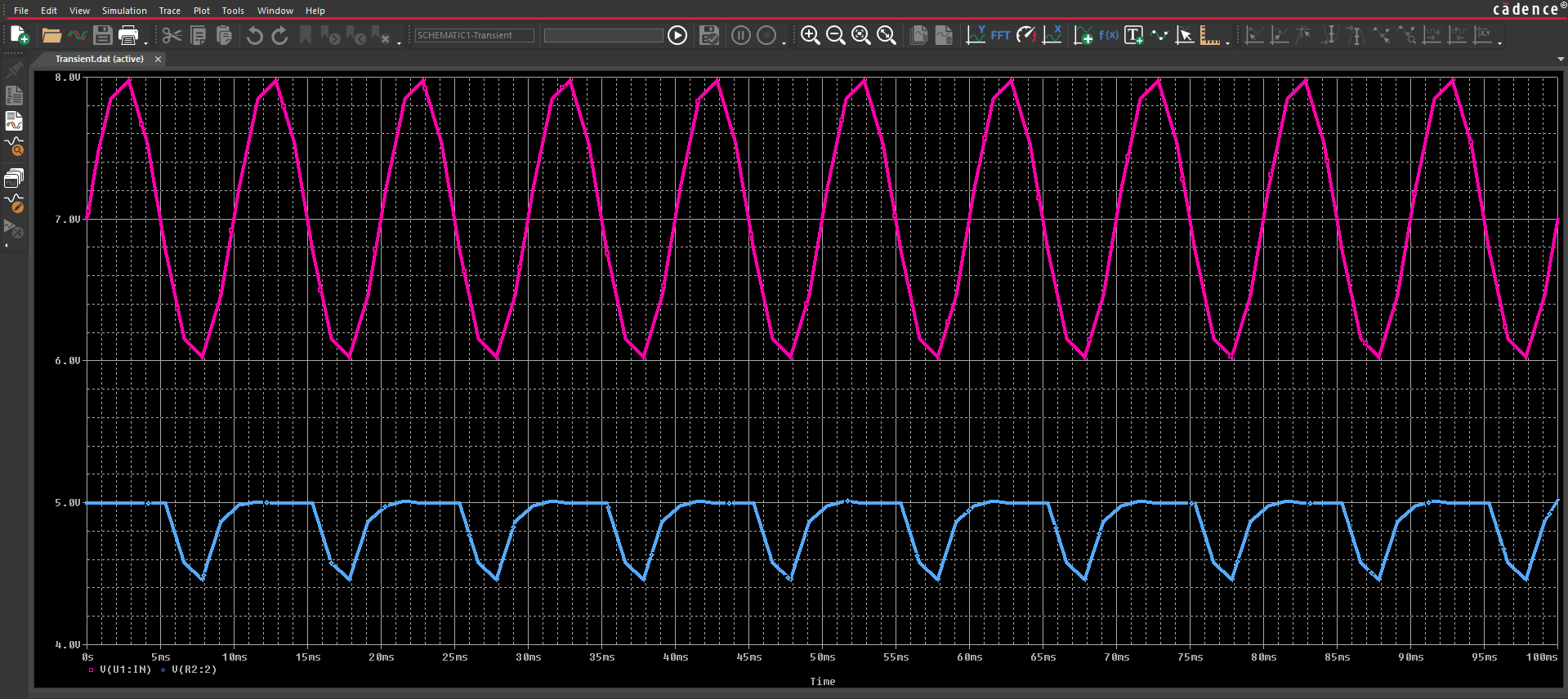Click the V(U1:IN) legend color marker
The image size is (1568, 699).
coord(91,670)
